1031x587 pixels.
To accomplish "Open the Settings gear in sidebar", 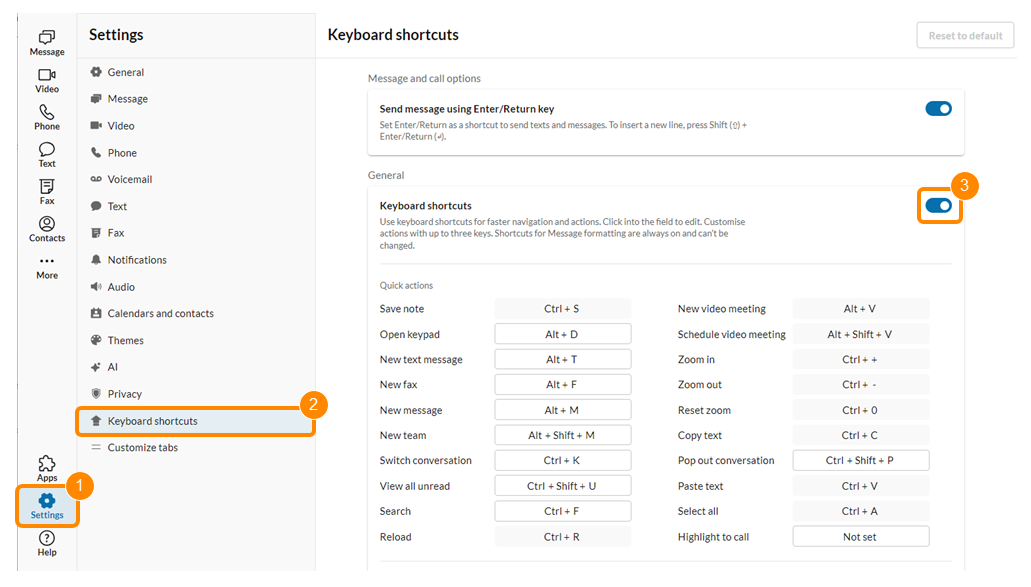I will [x=47, y=505].
